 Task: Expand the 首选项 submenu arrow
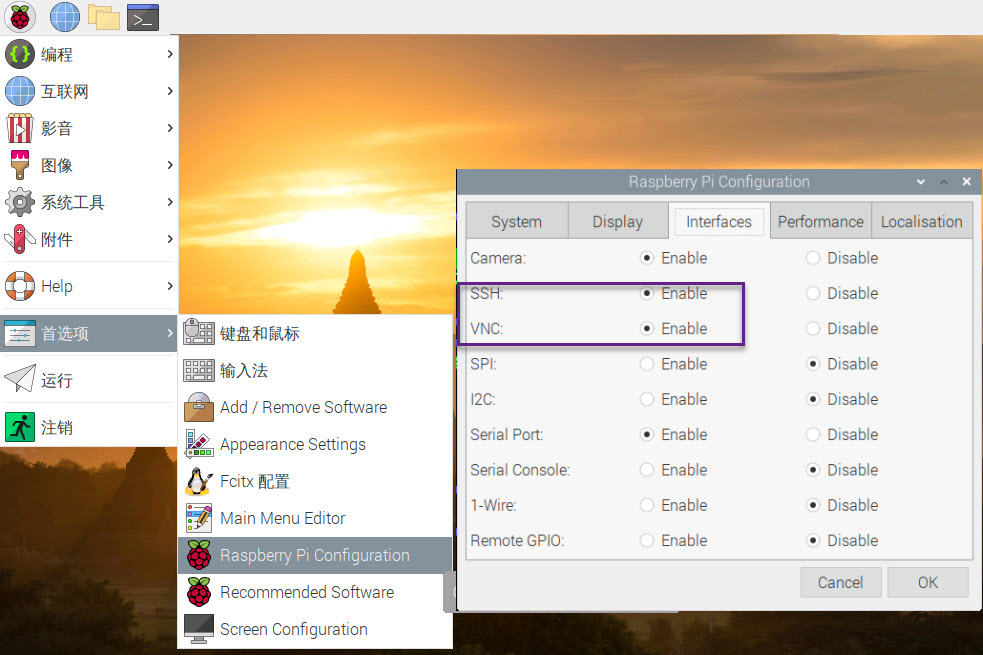[x=170, y=333]
